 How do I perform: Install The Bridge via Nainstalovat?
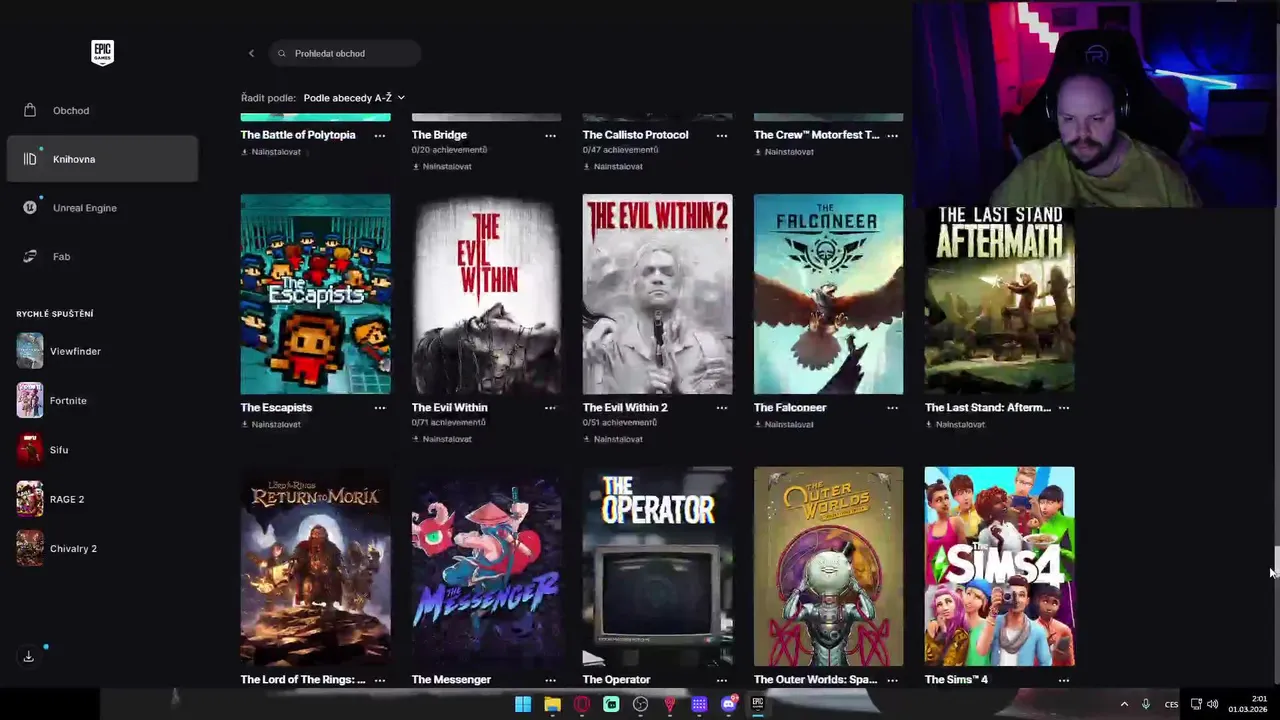click(x=442, y=166)
